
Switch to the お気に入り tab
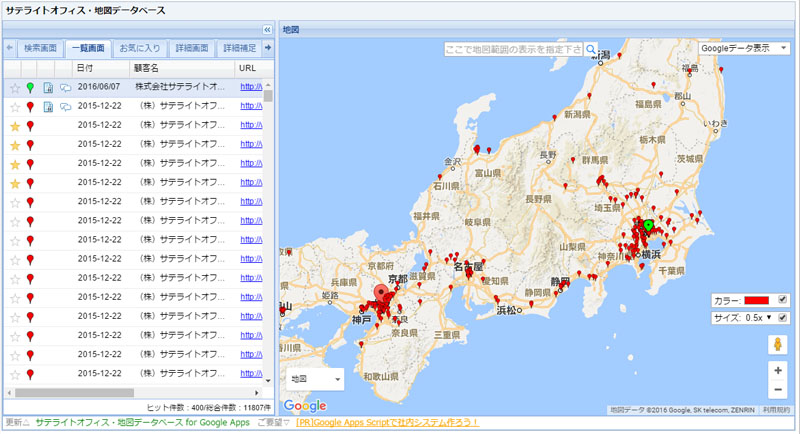pyautogui.click(x=140, y=48)
